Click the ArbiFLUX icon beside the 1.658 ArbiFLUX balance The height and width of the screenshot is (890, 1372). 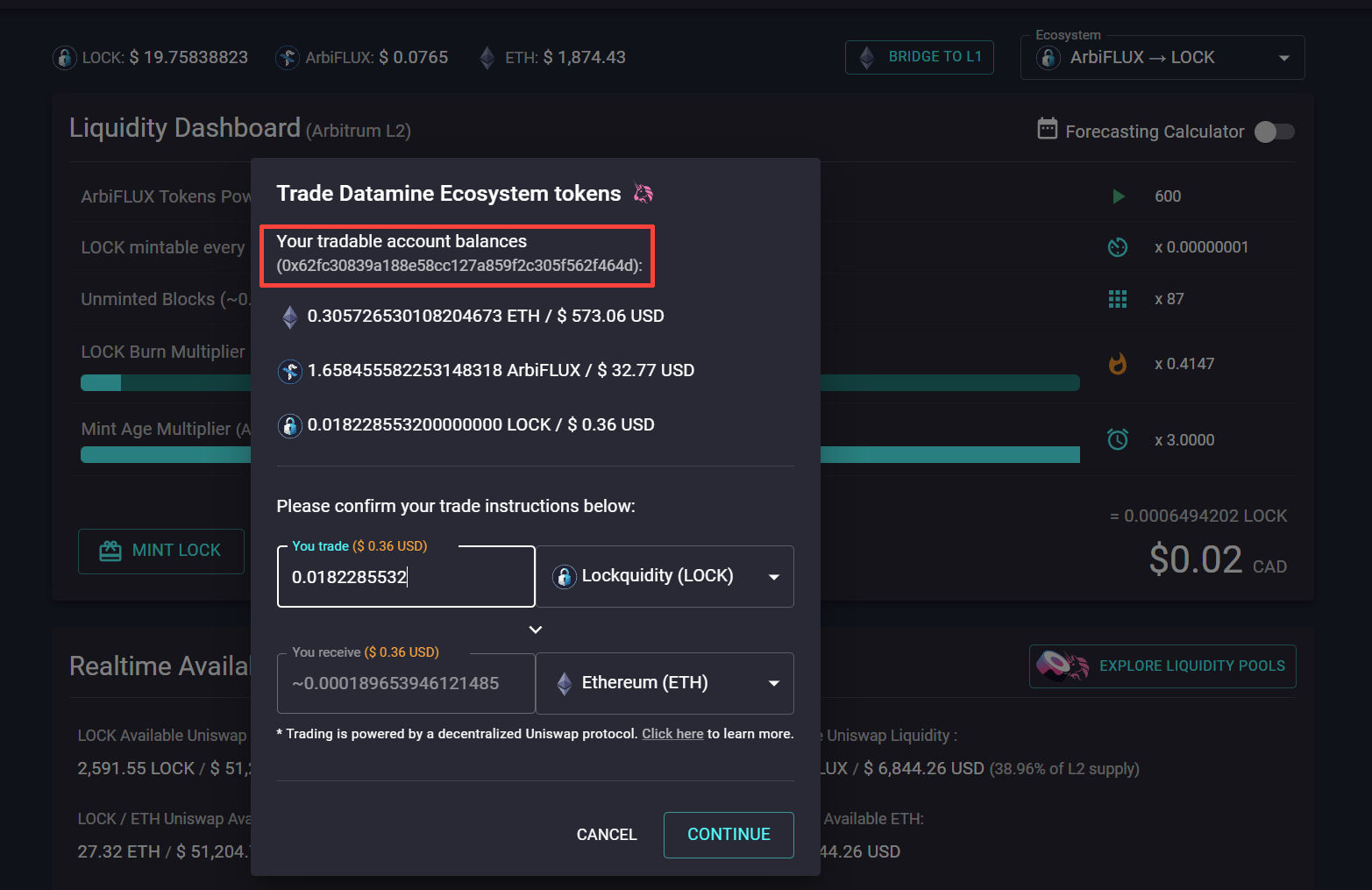[290, 371]
